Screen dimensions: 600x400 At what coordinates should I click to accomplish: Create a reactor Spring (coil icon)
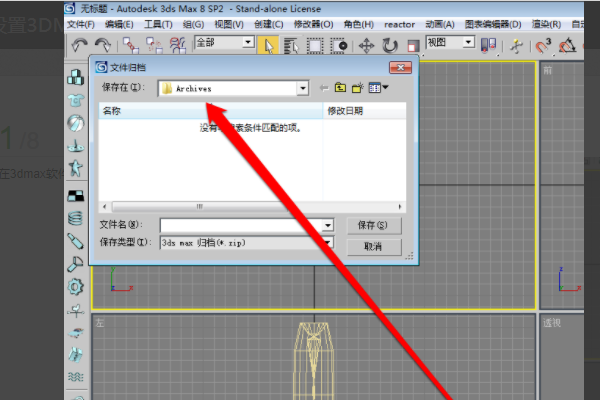tap(75, 218)
